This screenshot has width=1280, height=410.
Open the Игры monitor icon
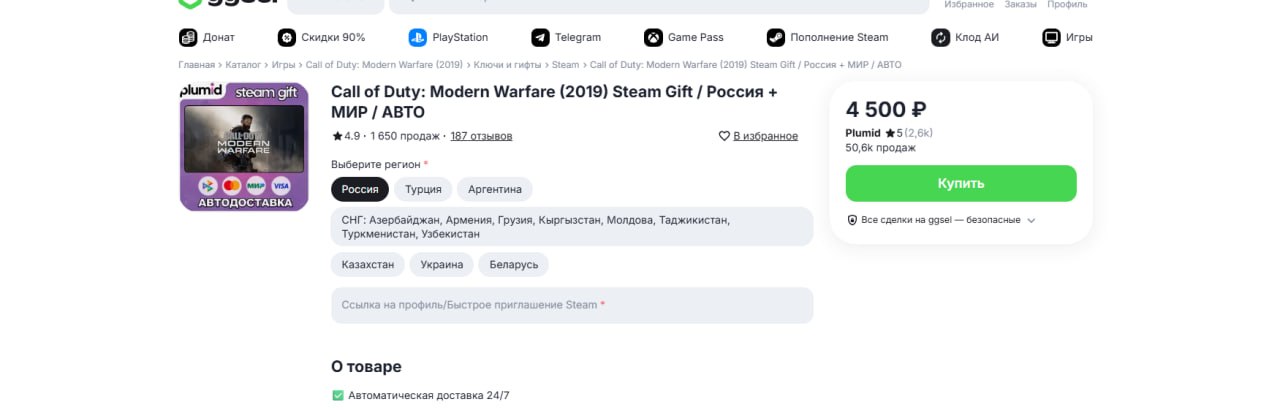[1051, 38]
